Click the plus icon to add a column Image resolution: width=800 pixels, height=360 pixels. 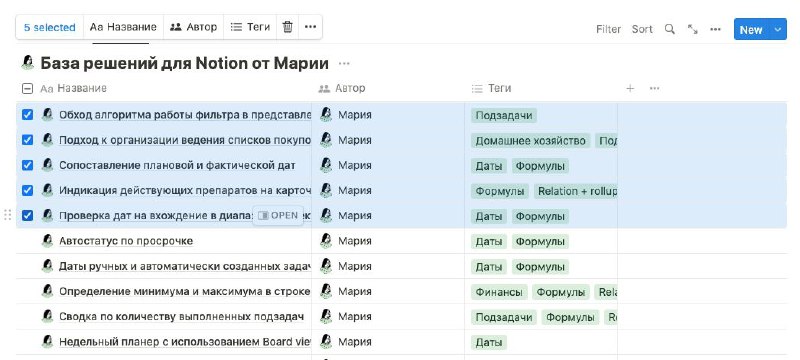click(630, 88)
